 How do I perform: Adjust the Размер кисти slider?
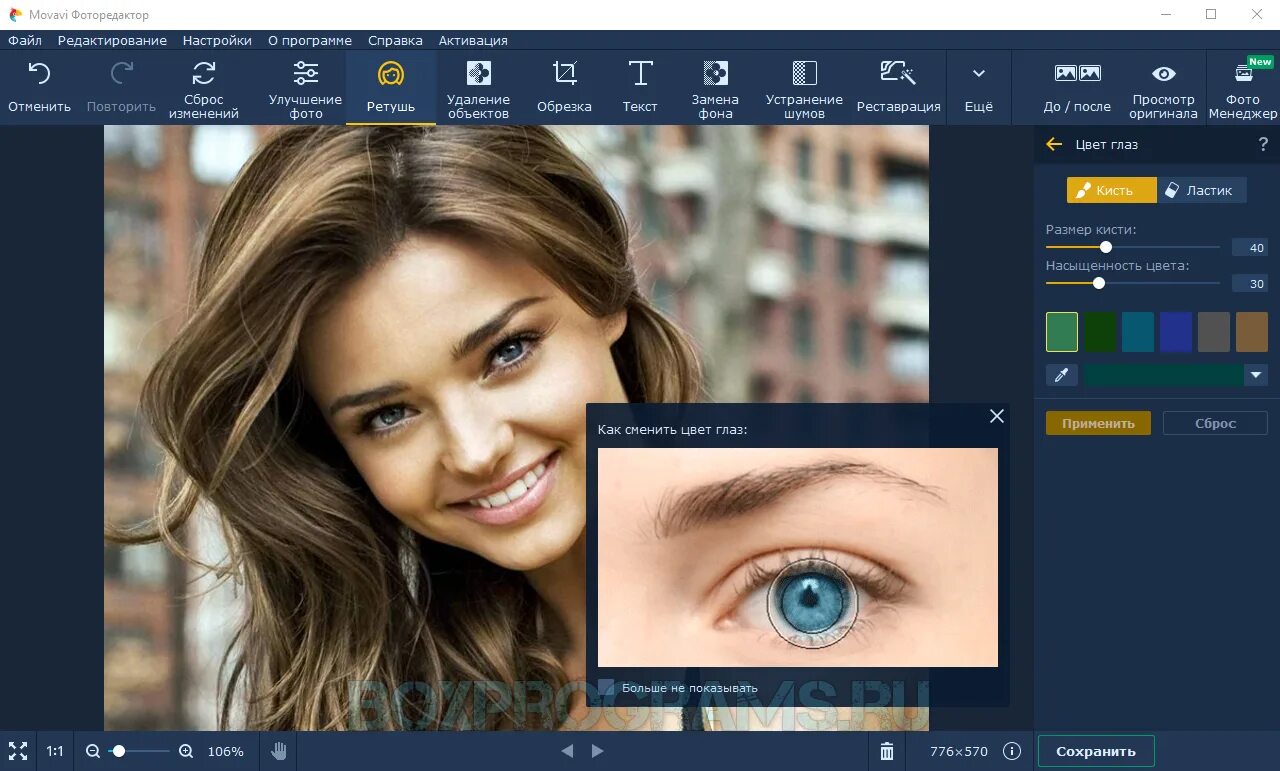tap(1132, 247)
